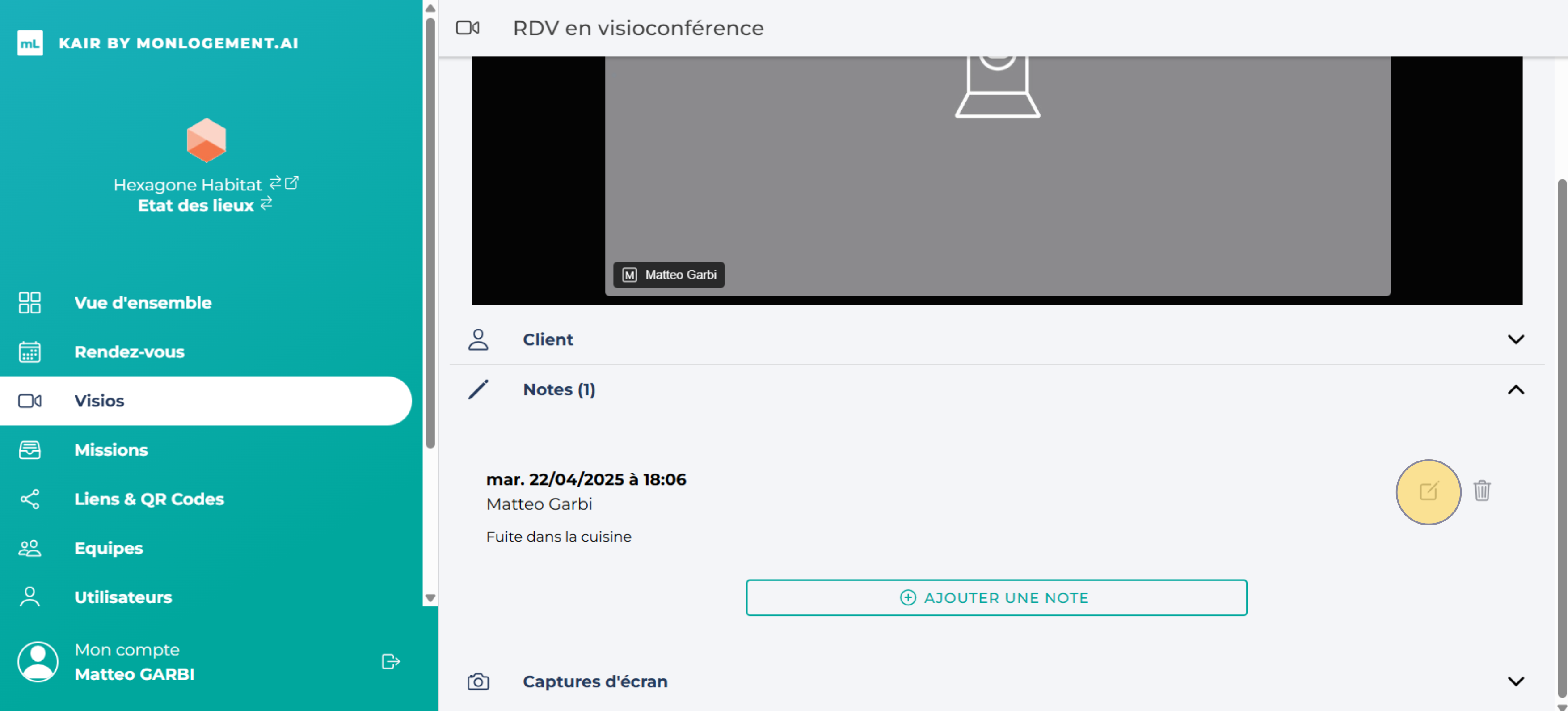Delete the note using trash icon
Viewport: 1568px width, 711px height.
point(1482,491)
